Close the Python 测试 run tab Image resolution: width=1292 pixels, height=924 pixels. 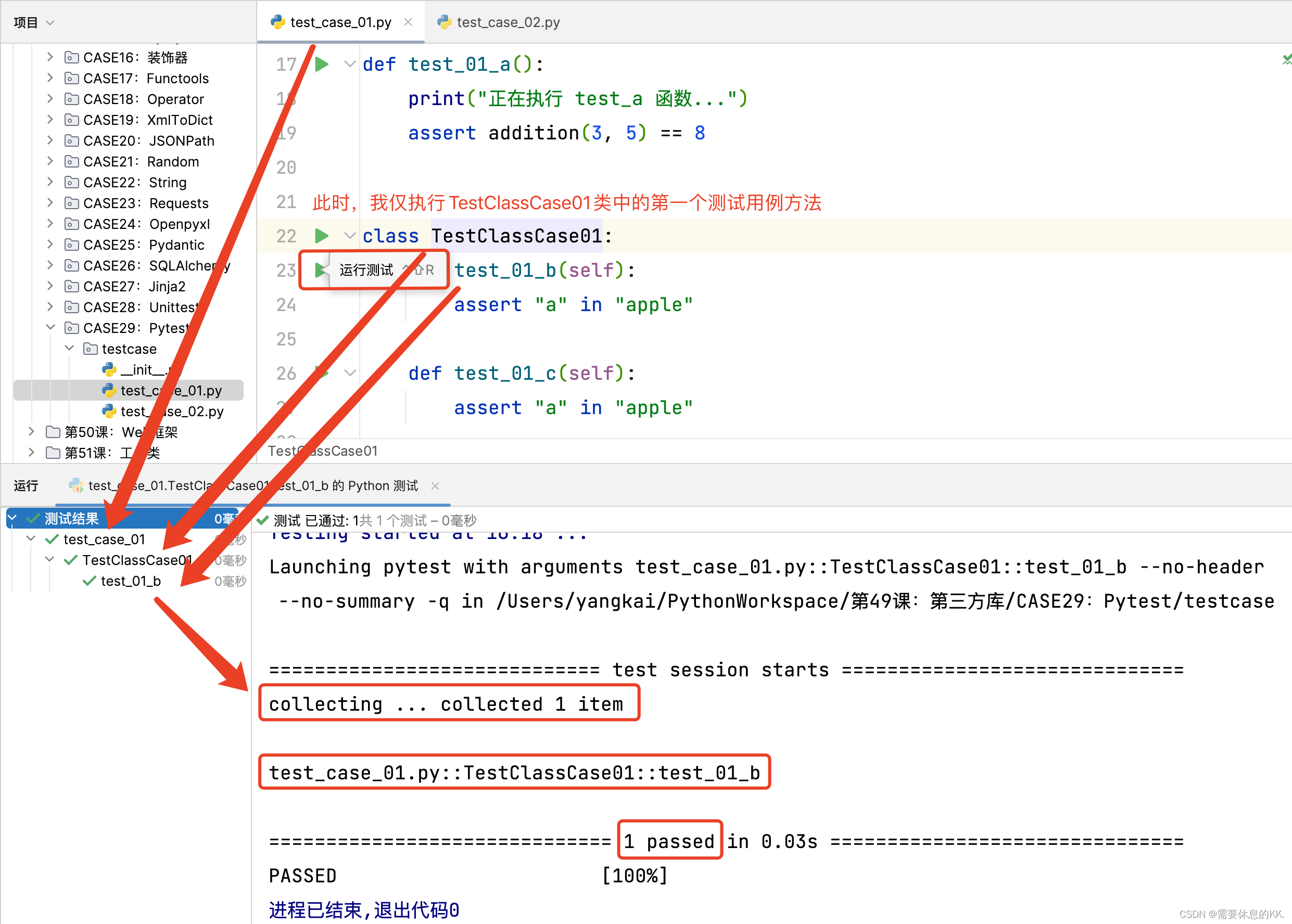click(x=435, y=486)
